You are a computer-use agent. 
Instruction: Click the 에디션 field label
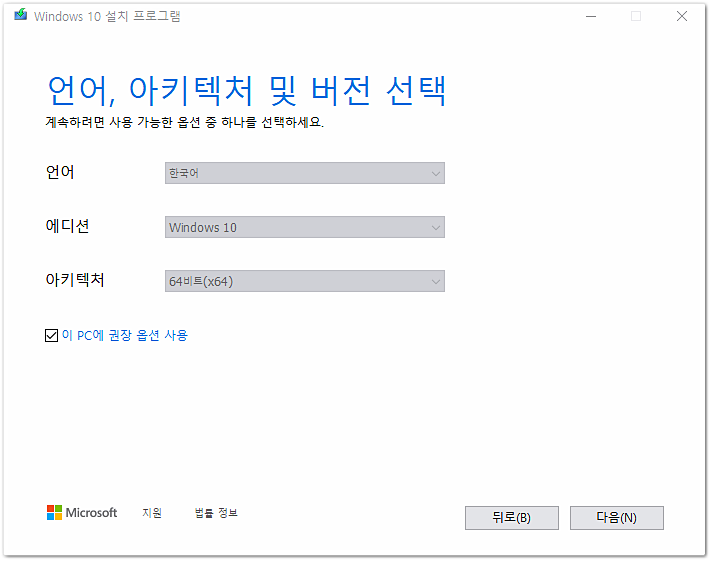click(x=67, y=225)
